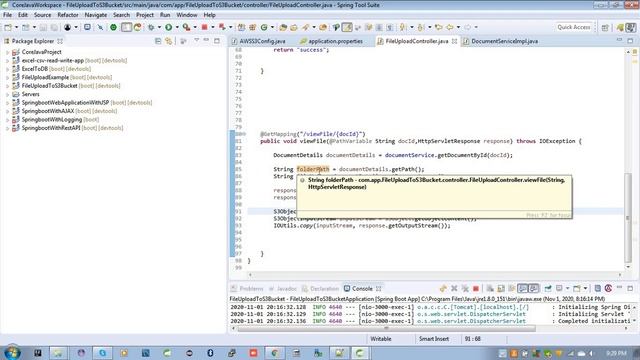Click the Back navigation arrow icon
The width and height of the screenshot is (640, 360).
coord(450,27)
